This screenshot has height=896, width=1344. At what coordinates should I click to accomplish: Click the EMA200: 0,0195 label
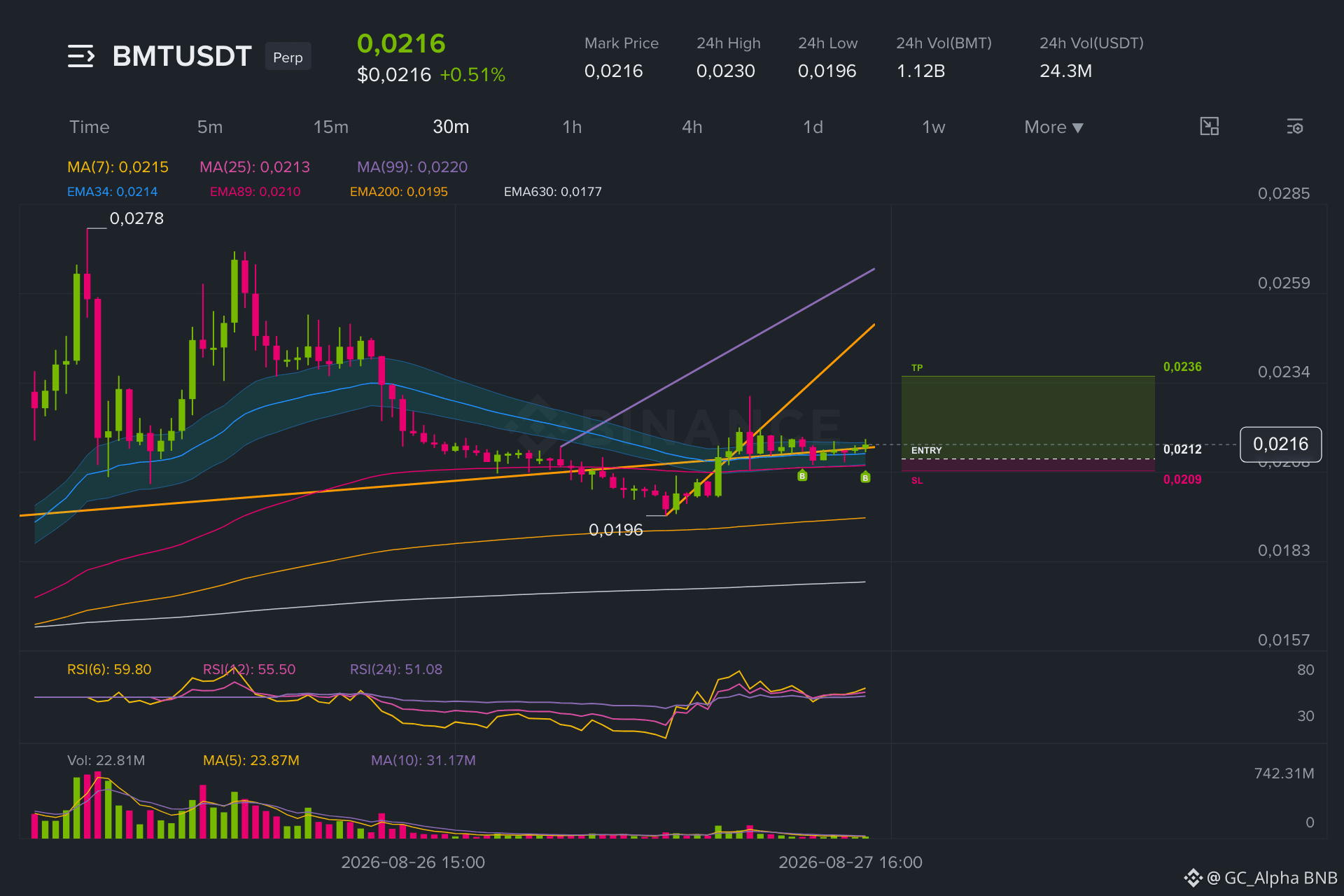[399, 192]
